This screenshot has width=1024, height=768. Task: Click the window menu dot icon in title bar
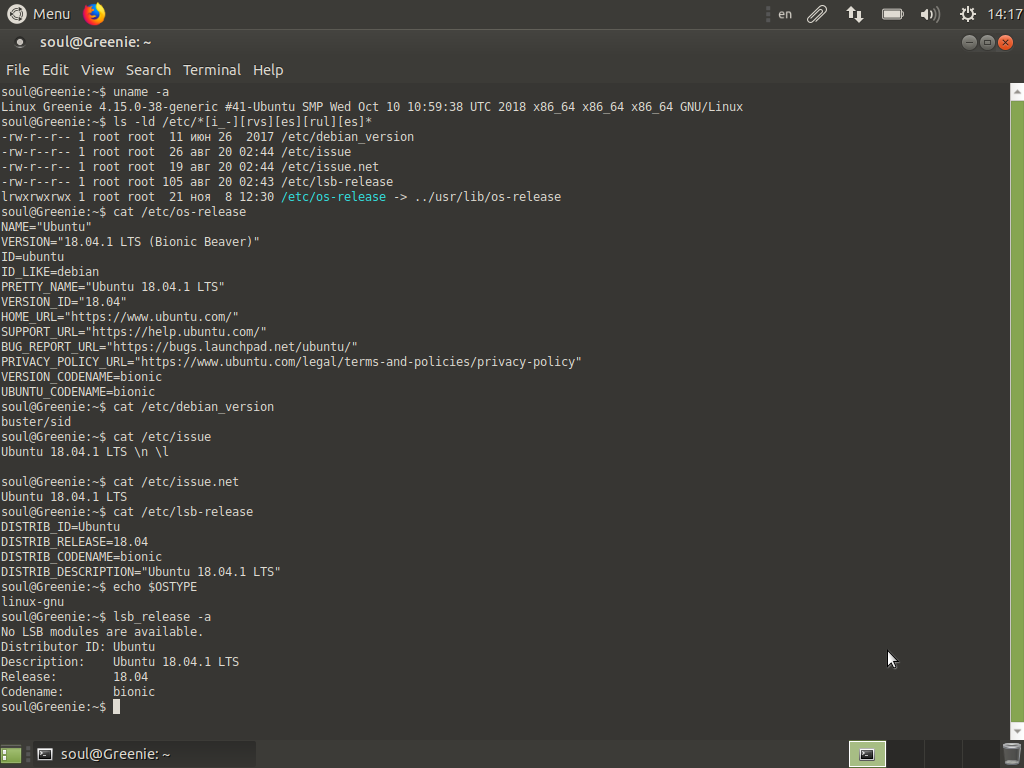coord(20,42)
